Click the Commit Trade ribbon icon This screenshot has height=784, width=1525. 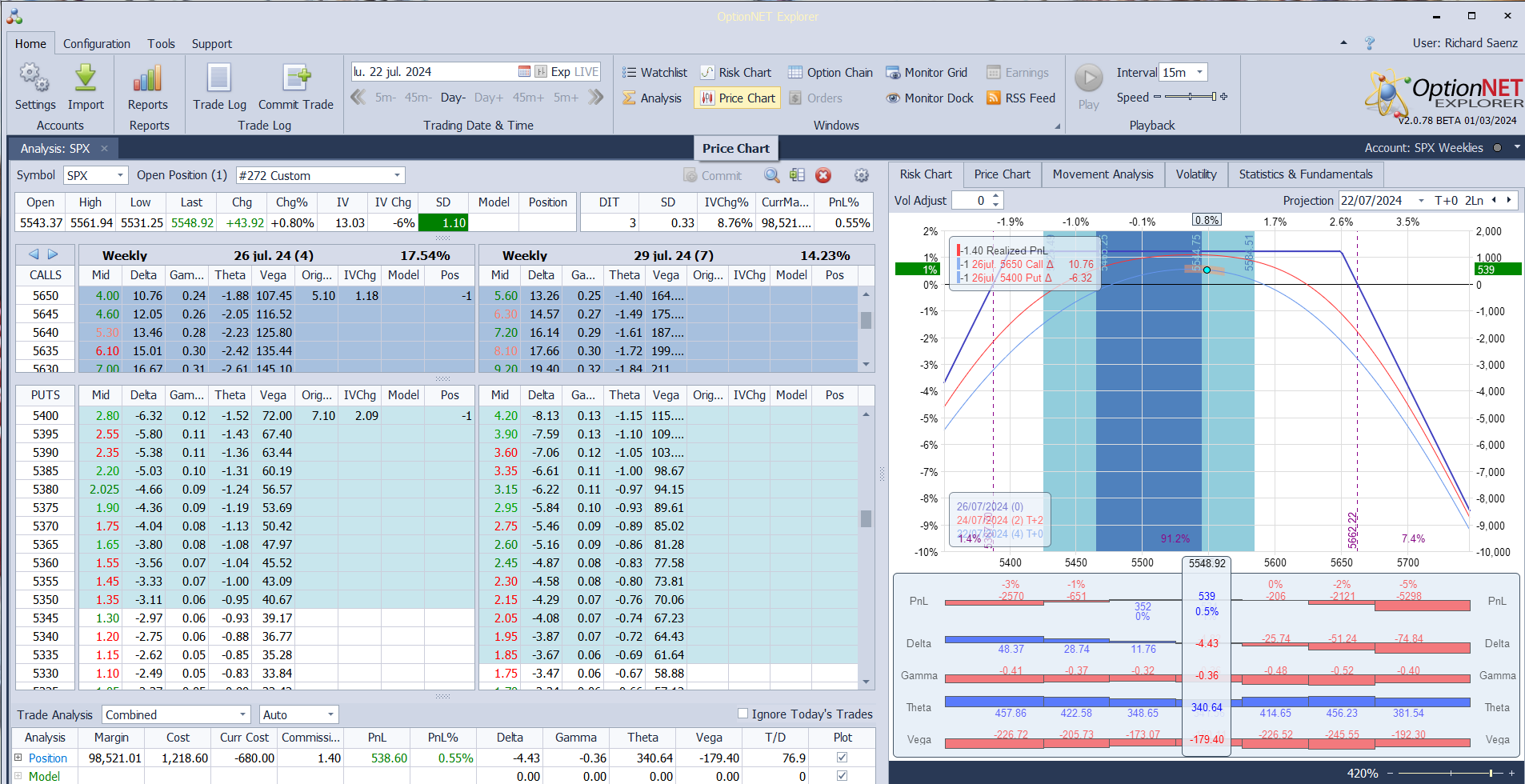click(x=295, y=78)
